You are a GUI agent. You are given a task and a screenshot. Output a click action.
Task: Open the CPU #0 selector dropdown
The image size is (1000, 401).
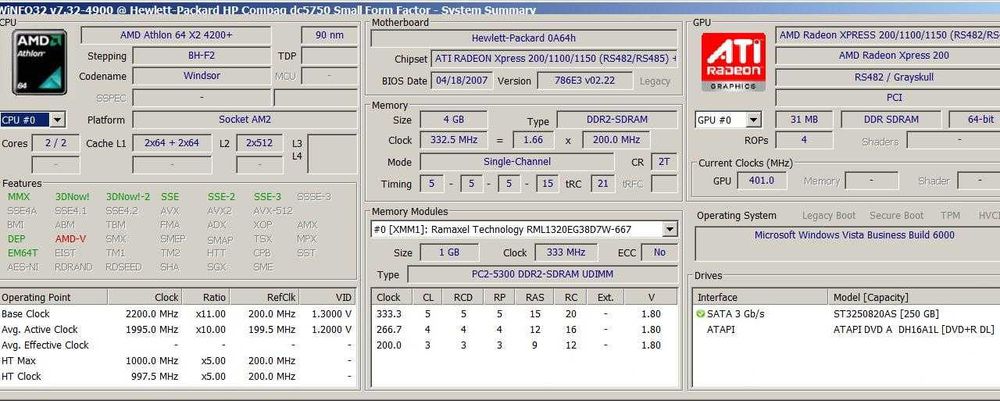click(x=57, y=119)
